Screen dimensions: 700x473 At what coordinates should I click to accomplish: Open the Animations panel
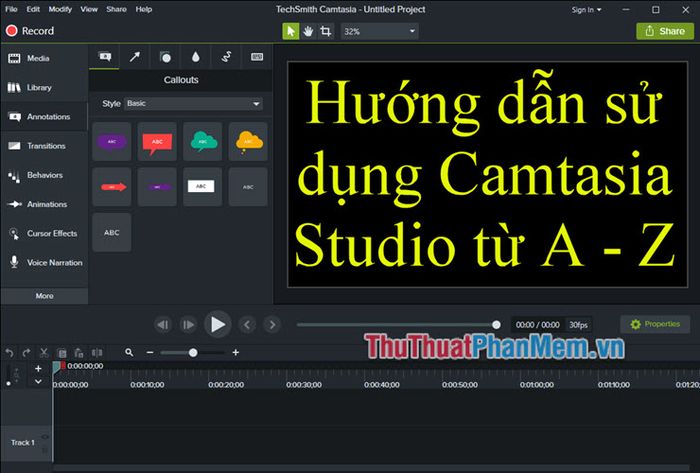point(44,204)
